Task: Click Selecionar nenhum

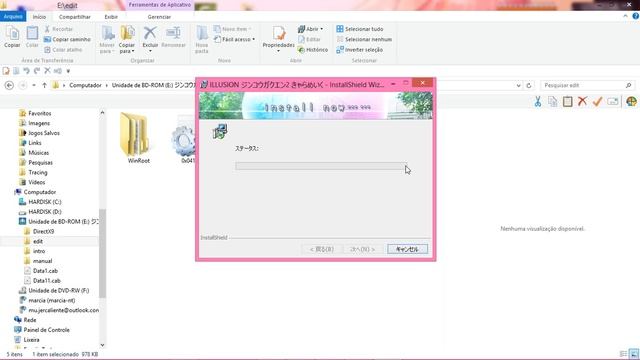Action: coord(364,39)
